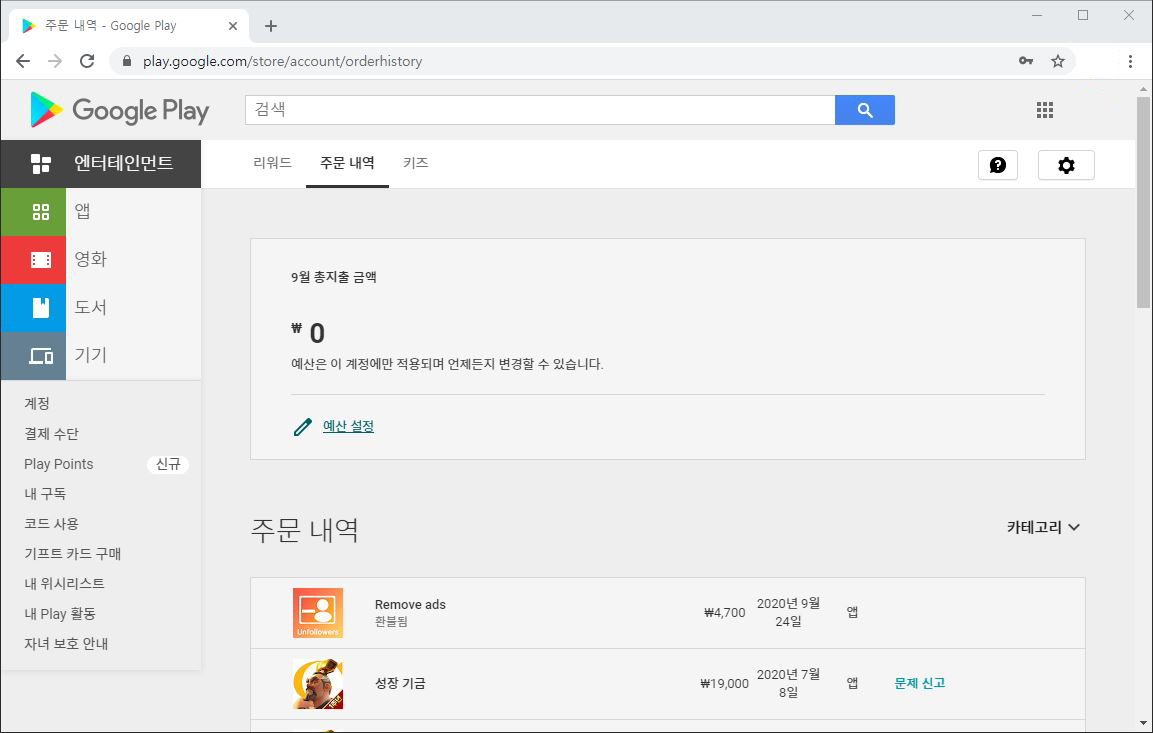1153x733 pixels.
Task: Click the Unfollowers app thumbnail
Action: (318, 612)
